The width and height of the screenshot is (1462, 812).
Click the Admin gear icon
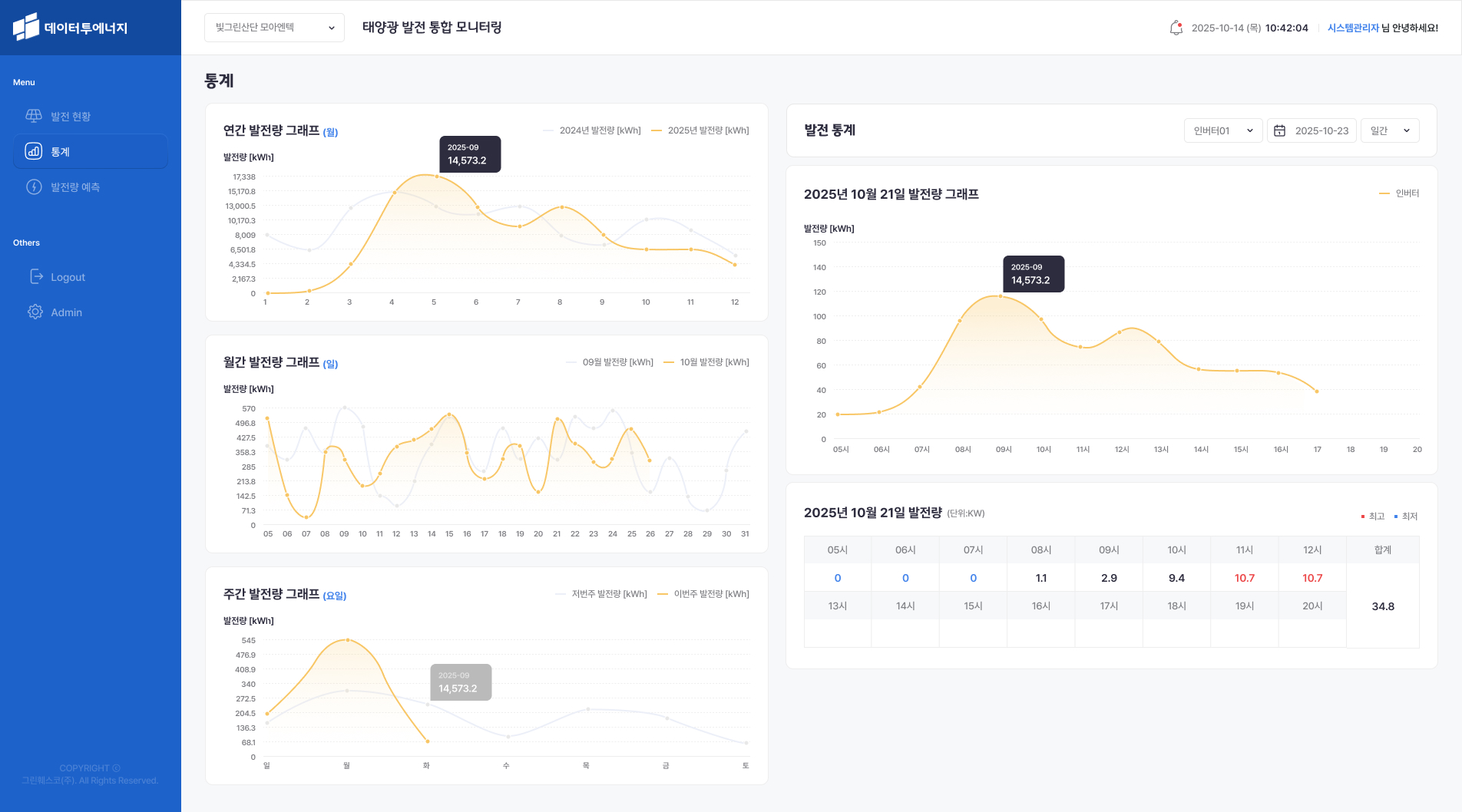coord(35,312)
